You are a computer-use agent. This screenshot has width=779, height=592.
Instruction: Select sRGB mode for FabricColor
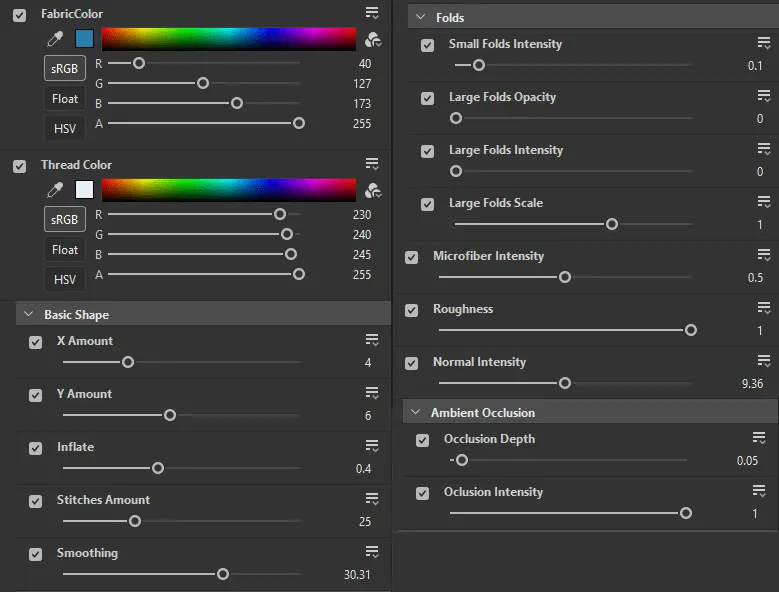pos(65,69)
